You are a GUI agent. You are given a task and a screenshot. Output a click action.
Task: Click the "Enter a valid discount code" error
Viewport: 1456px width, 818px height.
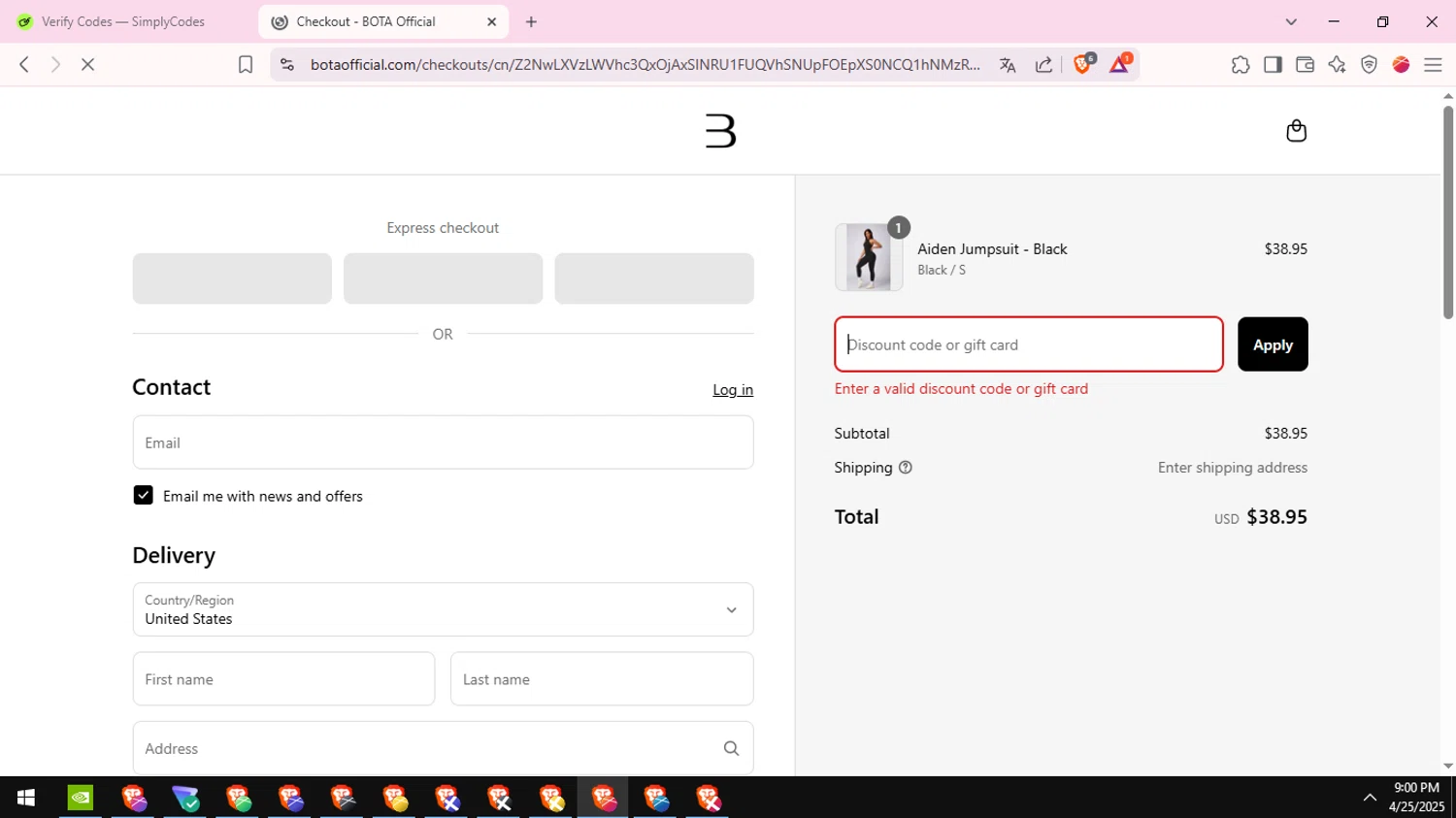point(961,389)
